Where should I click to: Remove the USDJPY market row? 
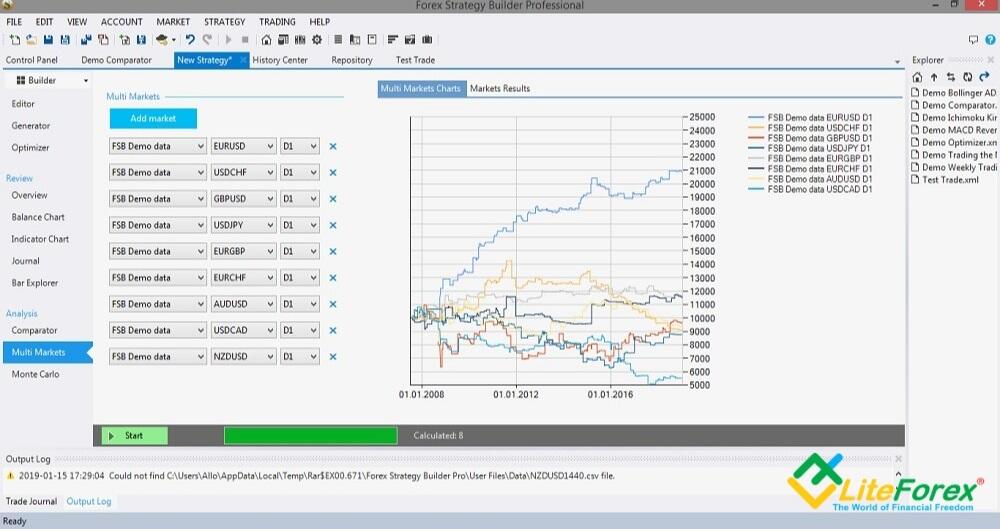tap(333, 225)
